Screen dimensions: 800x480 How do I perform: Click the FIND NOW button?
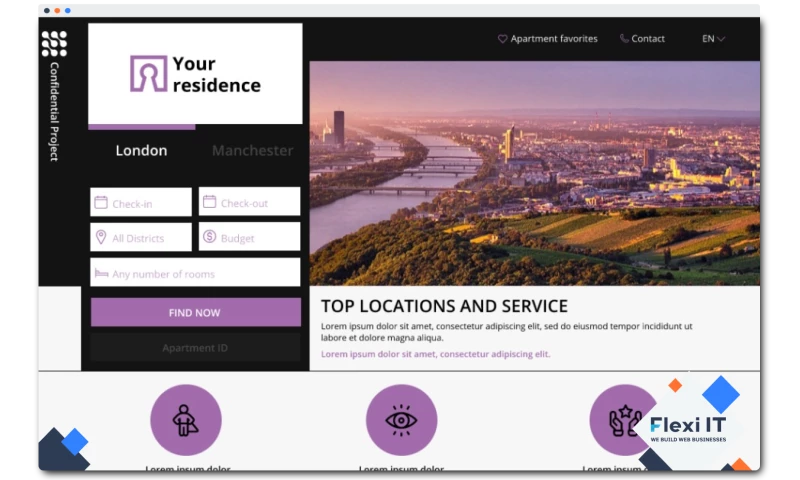196,312
